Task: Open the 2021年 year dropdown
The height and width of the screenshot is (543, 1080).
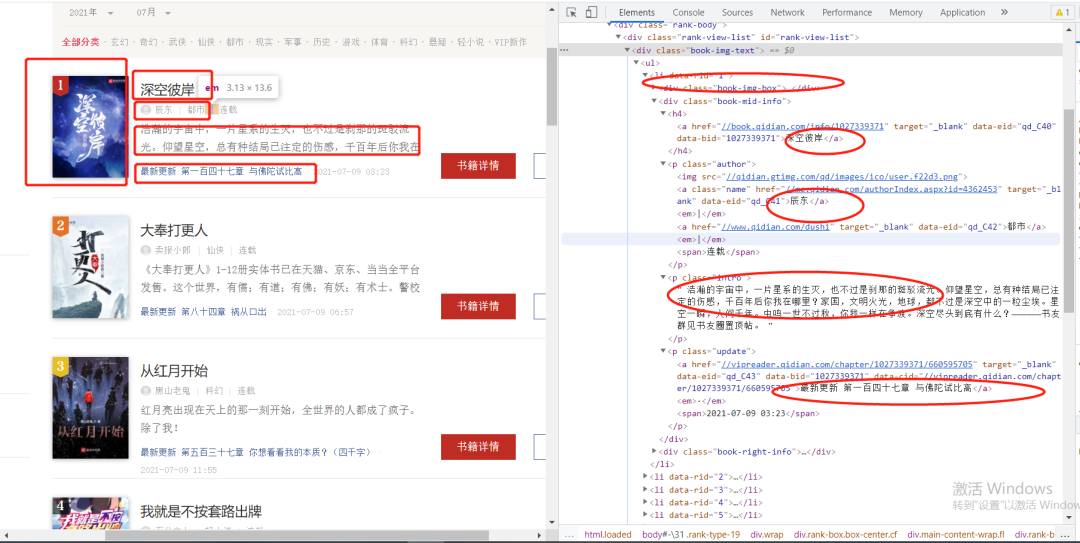Action: [x=91, y=13]
